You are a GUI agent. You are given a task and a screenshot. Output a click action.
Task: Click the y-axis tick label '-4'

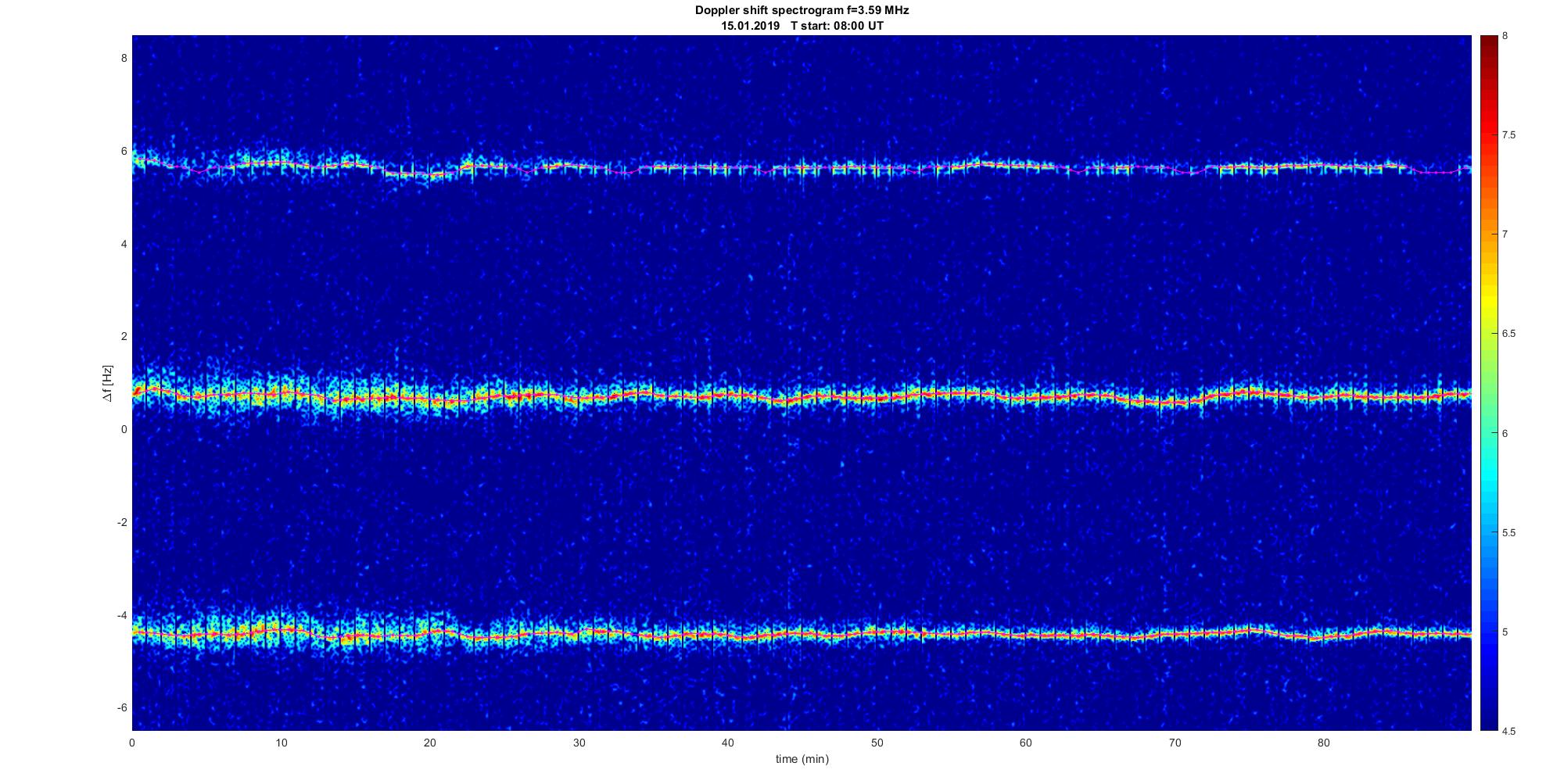click(122, 615)
